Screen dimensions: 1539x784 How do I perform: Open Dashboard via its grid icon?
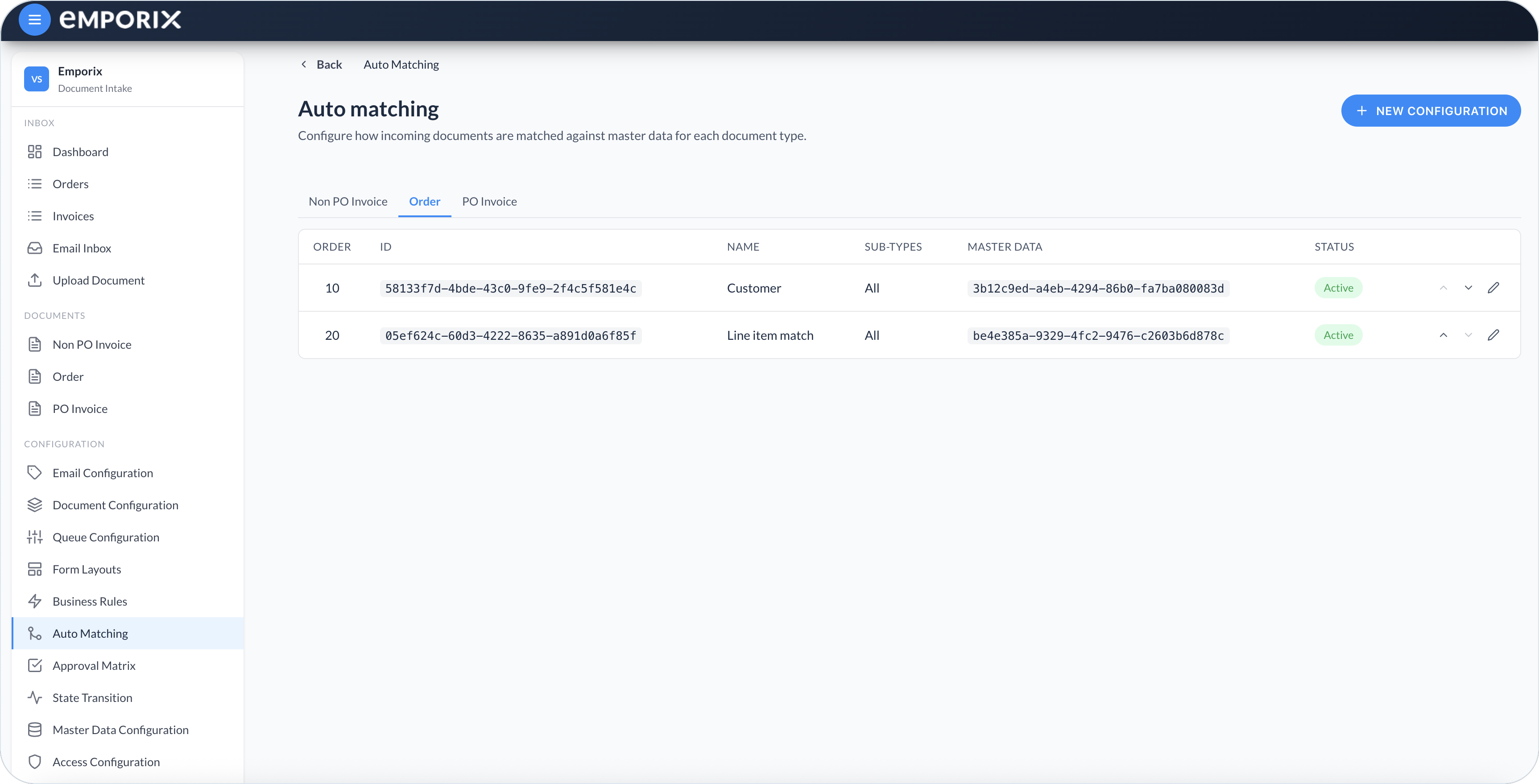35,152
